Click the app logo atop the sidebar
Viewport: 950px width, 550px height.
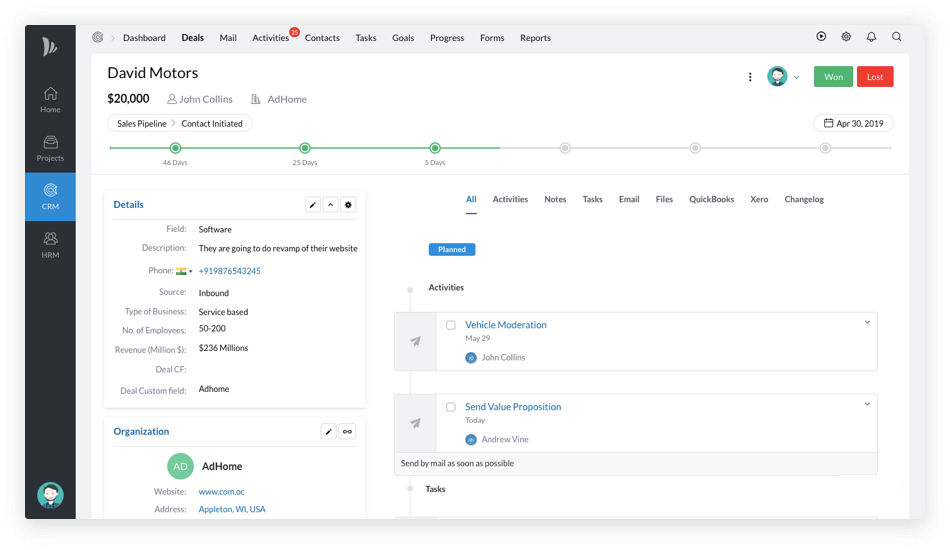[x=50, y=47]
